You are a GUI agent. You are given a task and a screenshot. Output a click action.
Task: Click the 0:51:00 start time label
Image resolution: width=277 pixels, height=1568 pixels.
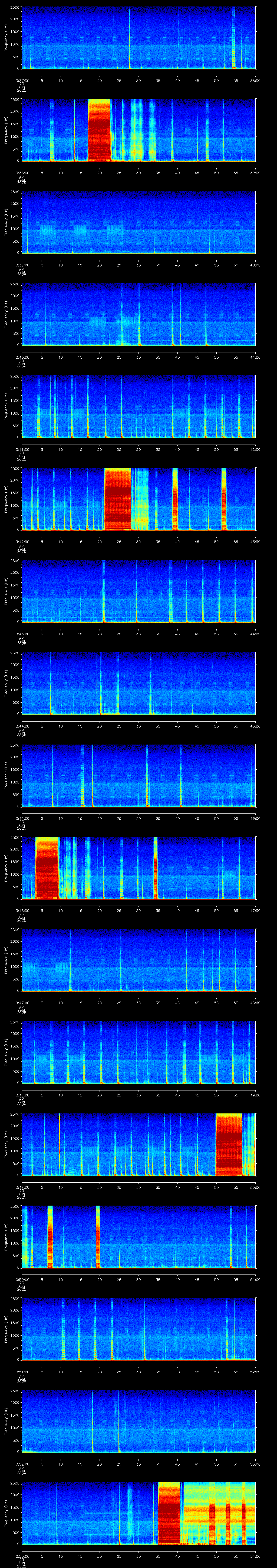22,1371
